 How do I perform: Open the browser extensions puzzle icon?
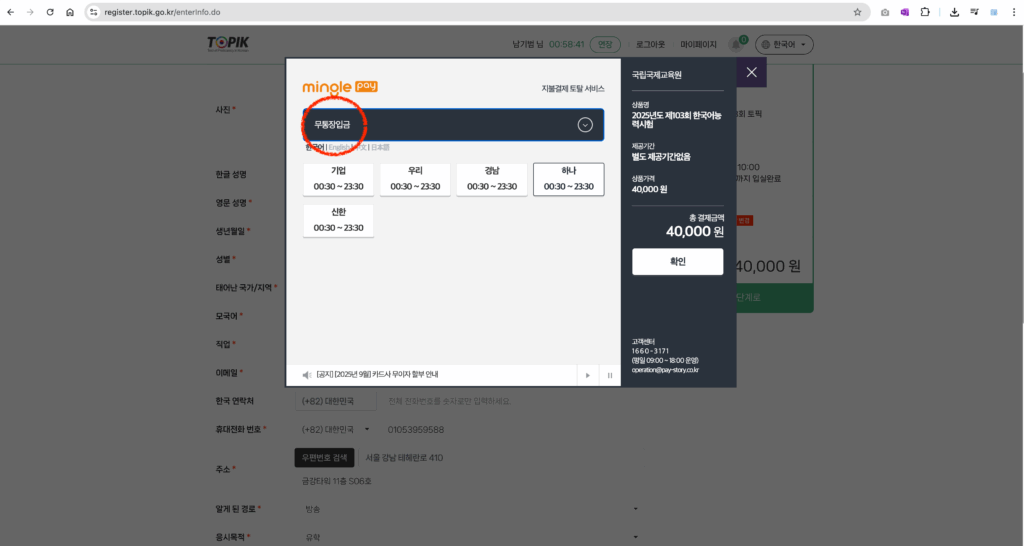click(x=925, y=12)
